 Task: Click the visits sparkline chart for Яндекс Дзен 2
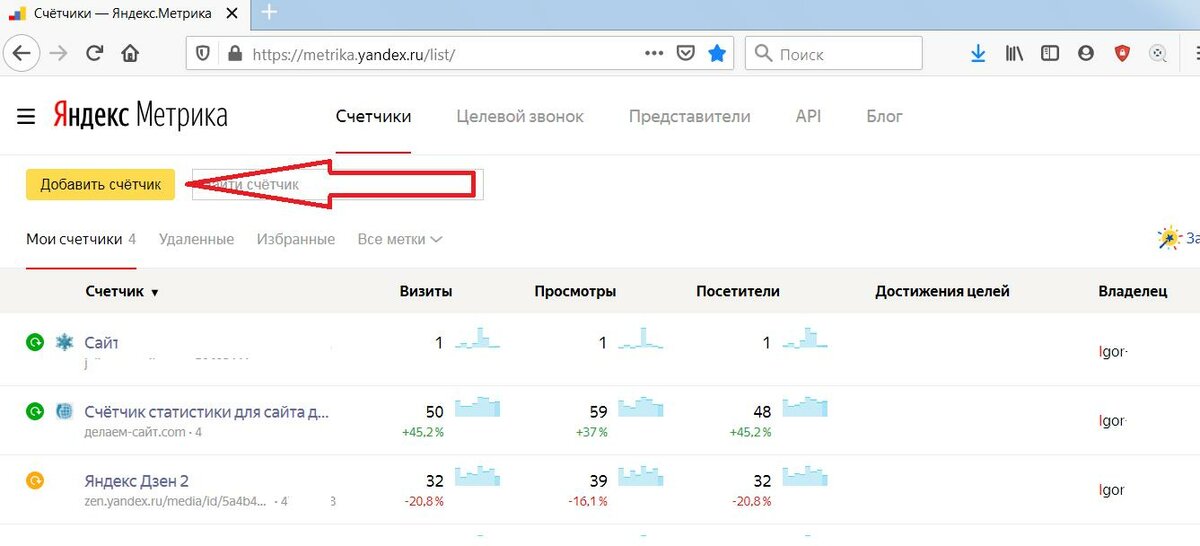477,476
